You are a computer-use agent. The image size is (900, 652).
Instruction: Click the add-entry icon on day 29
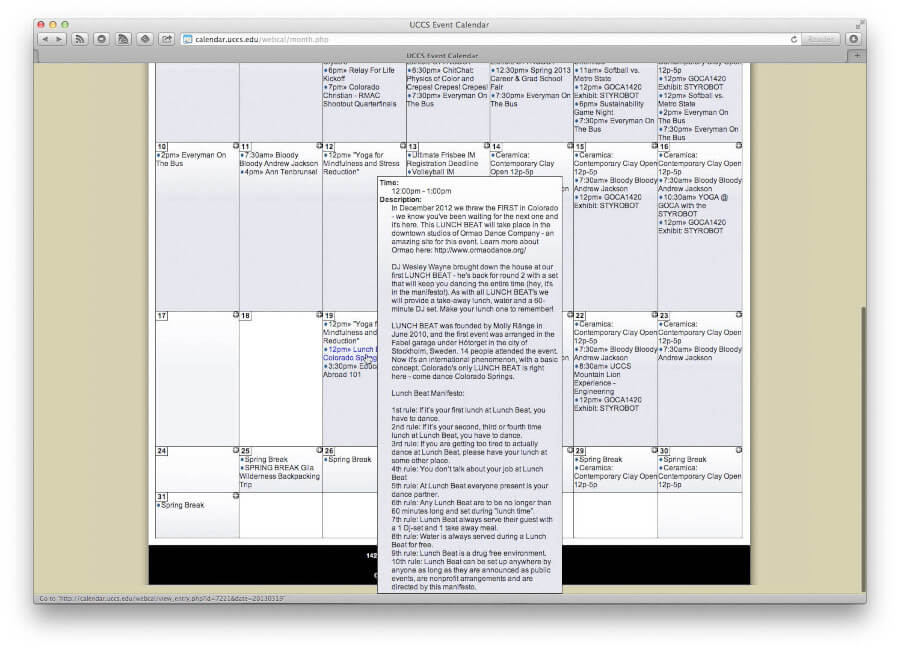point(654,450)
